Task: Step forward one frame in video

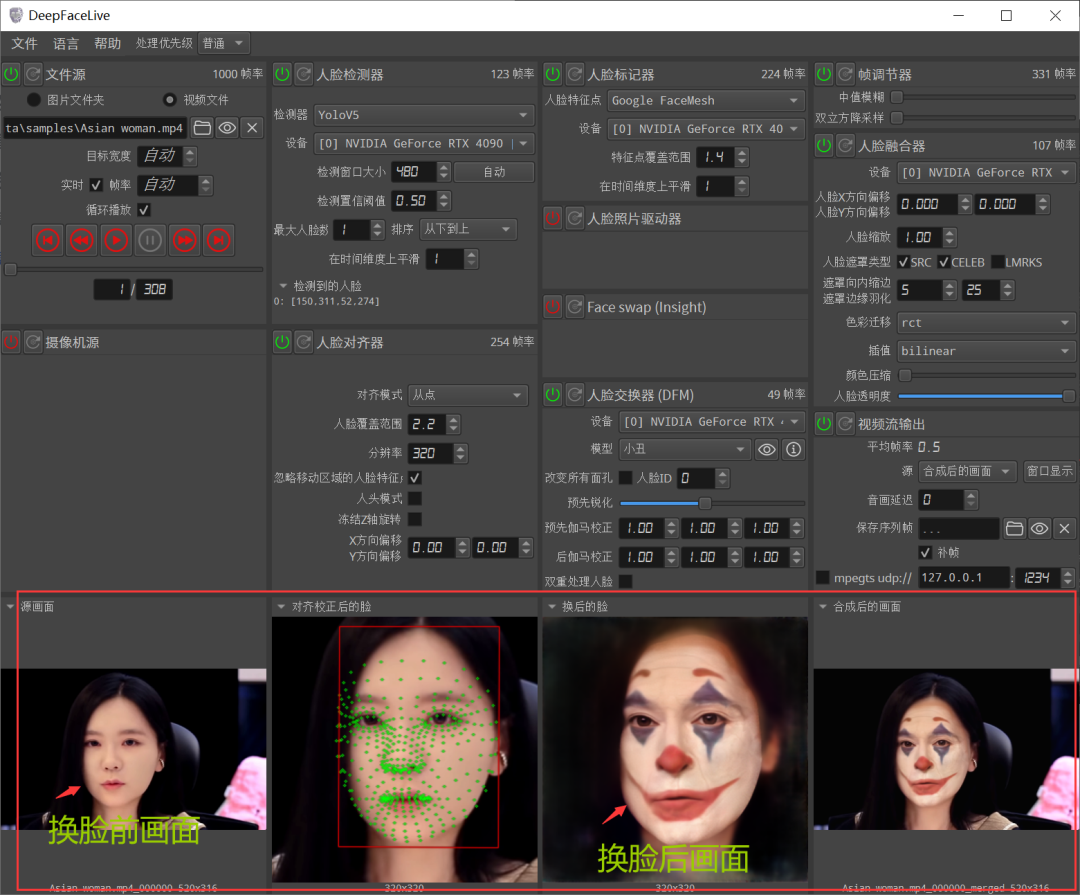Action: click(185, 240)
